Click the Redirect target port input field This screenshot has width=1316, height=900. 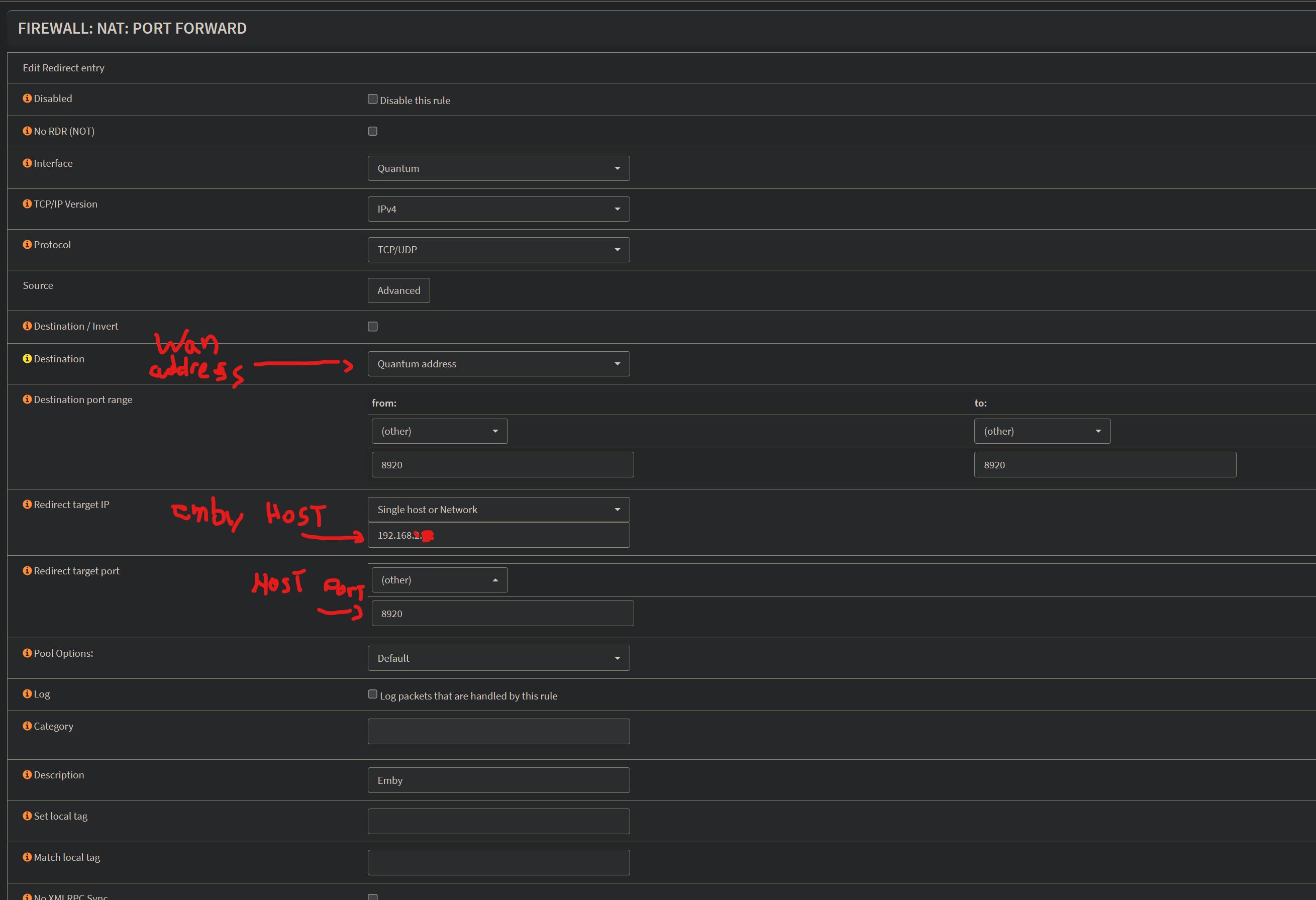[x=502, y=614]
